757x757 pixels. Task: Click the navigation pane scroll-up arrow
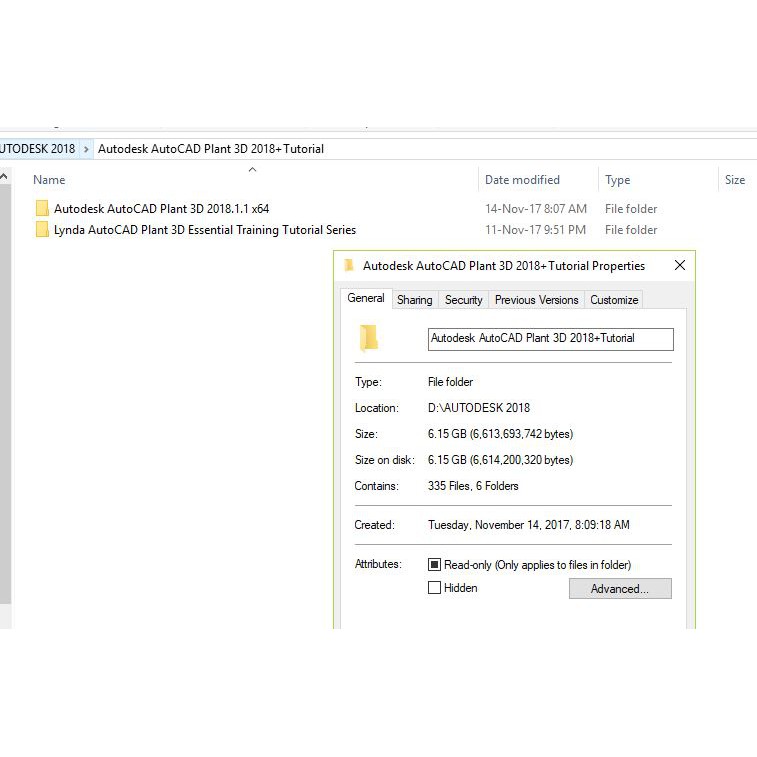pos(4,177)
